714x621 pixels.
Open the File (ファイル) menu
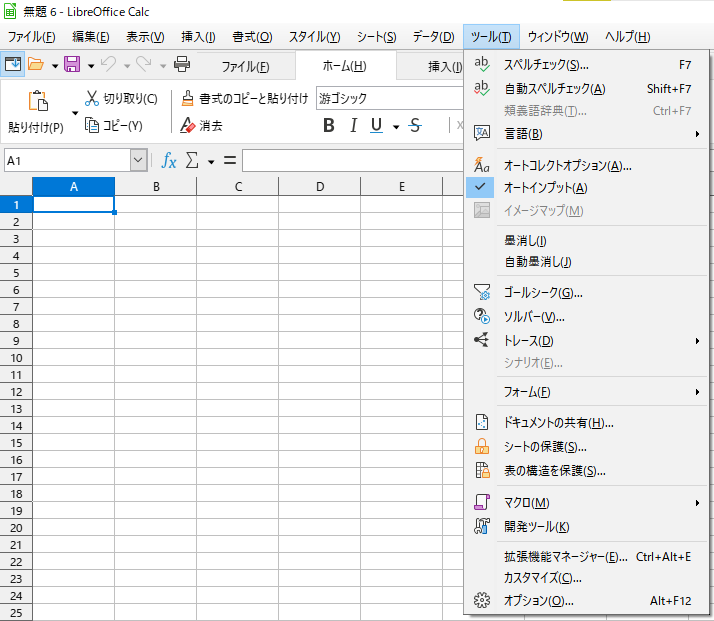[31, 36]
